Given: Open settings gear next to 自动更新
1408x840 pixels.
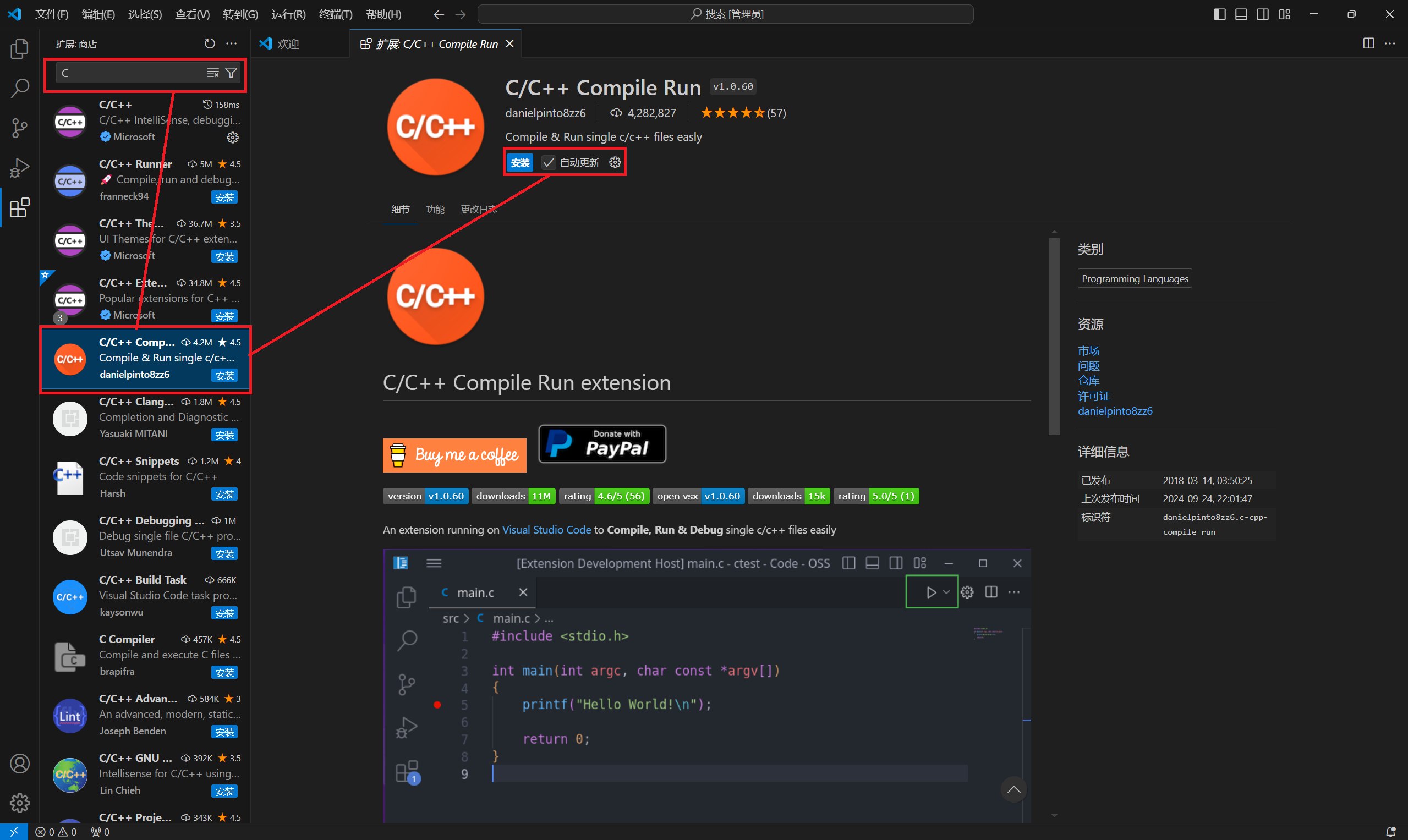Looking at the screenshot, I should click(x=615, y=163).
